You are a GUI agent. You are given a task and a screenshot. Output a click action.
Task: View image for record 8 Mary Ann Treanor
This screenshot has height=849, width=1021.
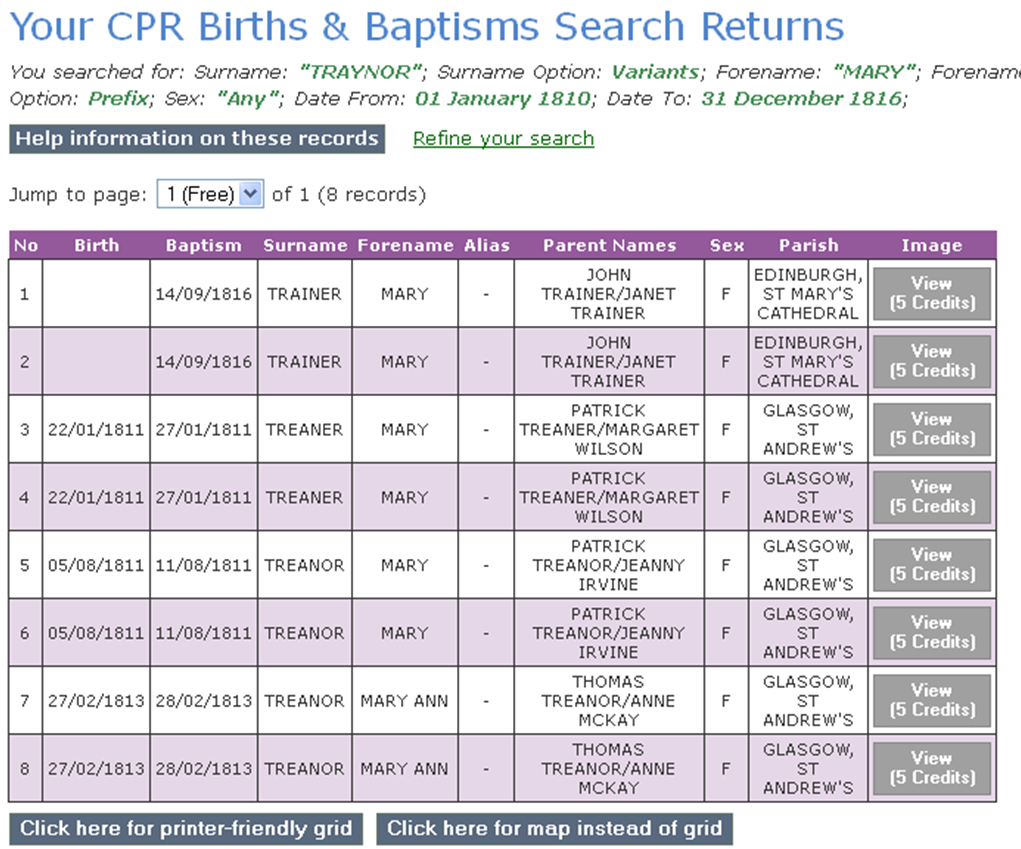click(932, 768)
